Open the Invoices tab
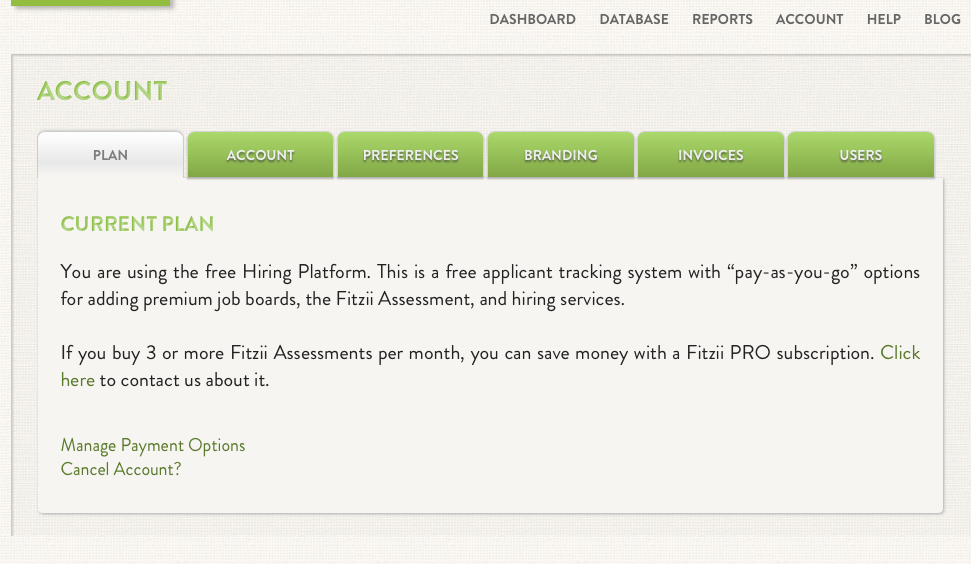This screenshot has width=971, height=564. pos(710,155)
